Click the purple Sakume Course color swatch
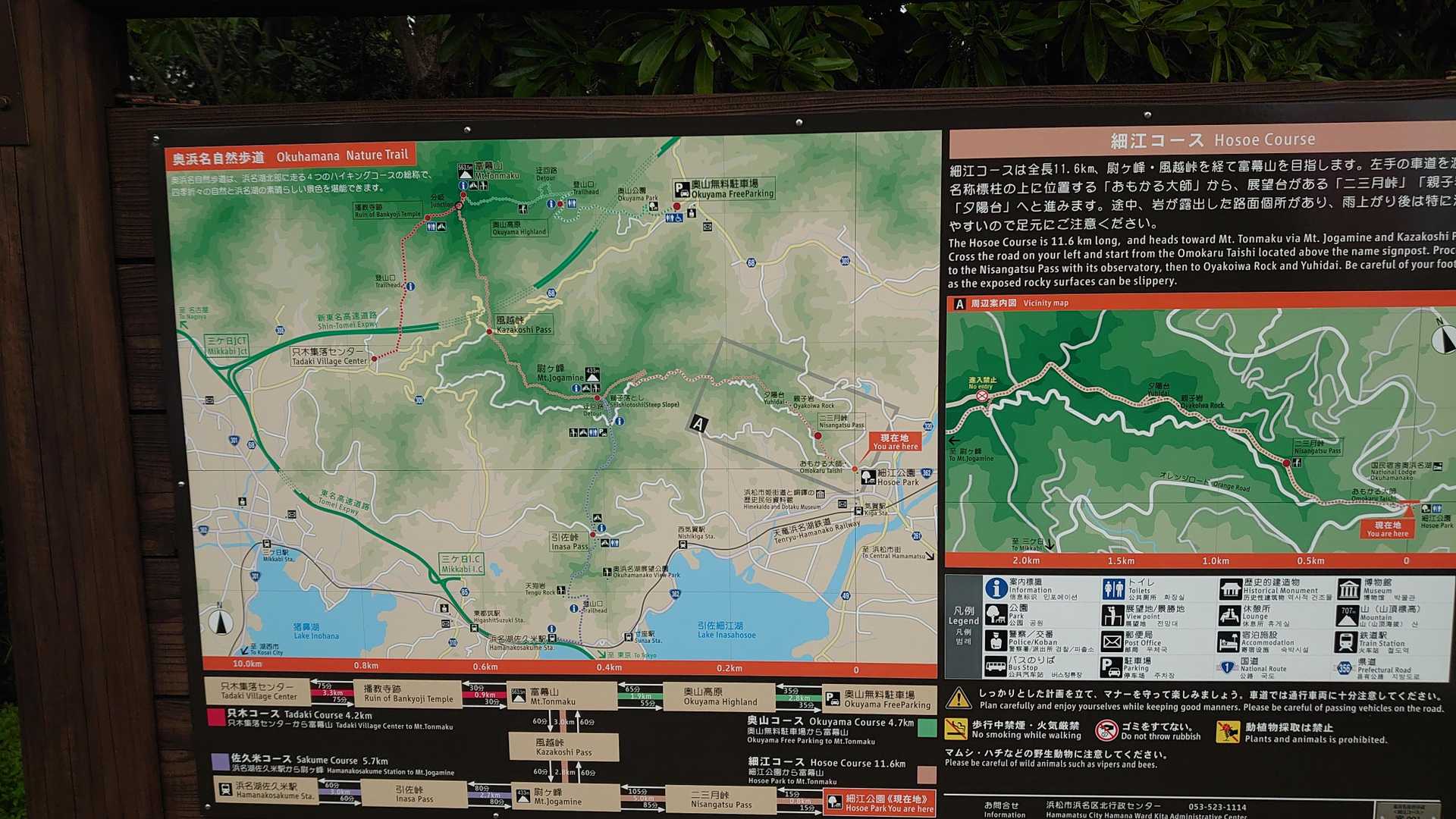 click(x=219, y=761)
